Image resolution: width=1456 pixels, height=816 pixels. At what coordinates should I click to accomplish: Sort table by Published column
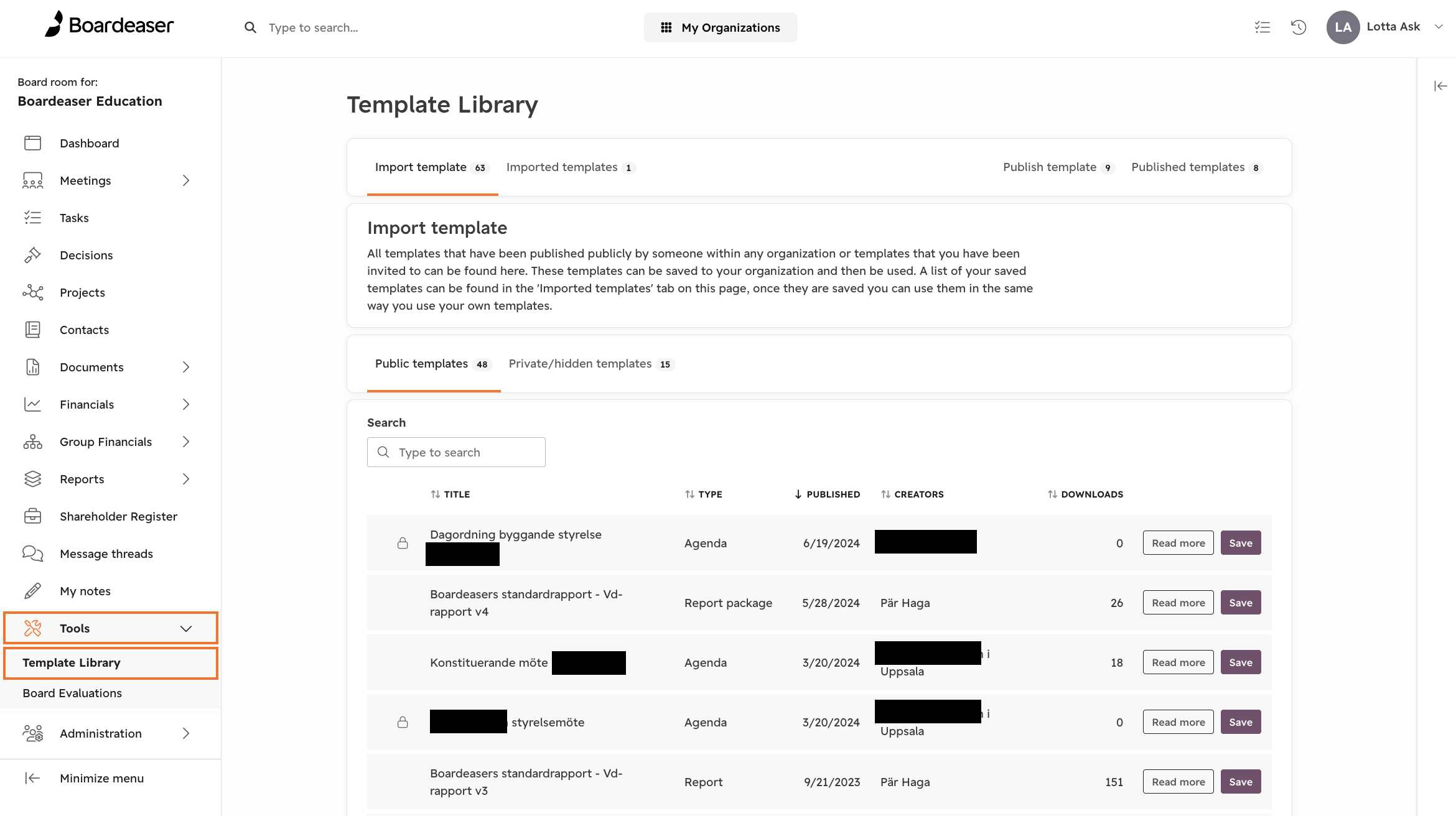pos(827,494)
